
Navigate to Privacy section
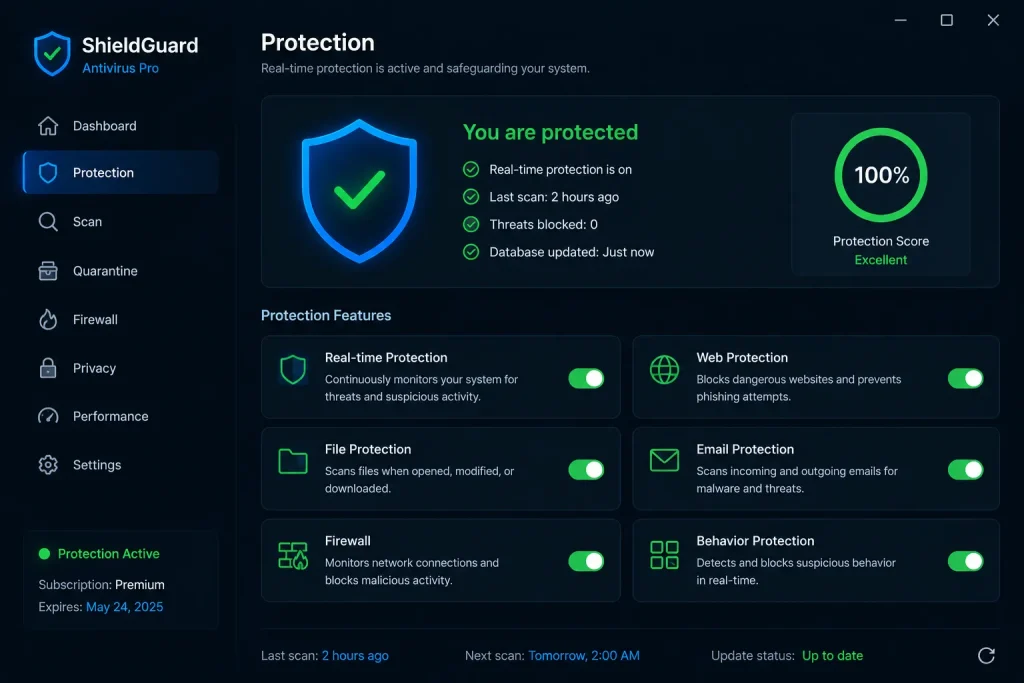pos(120,368)
